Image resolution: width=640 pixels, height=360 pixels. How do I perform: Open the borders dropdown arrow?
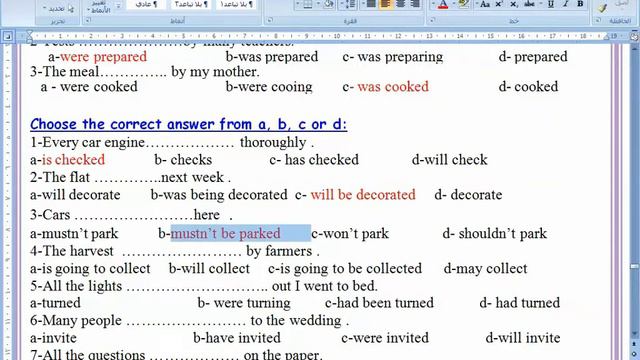[x=298, y=4]
